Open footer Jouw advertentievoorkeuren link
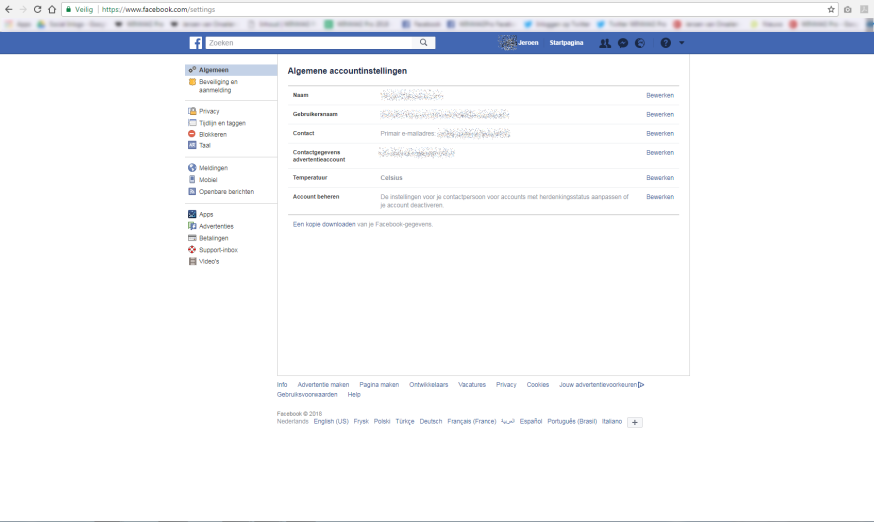The height and width of the screenshot is (522, 874). (601, 385)
